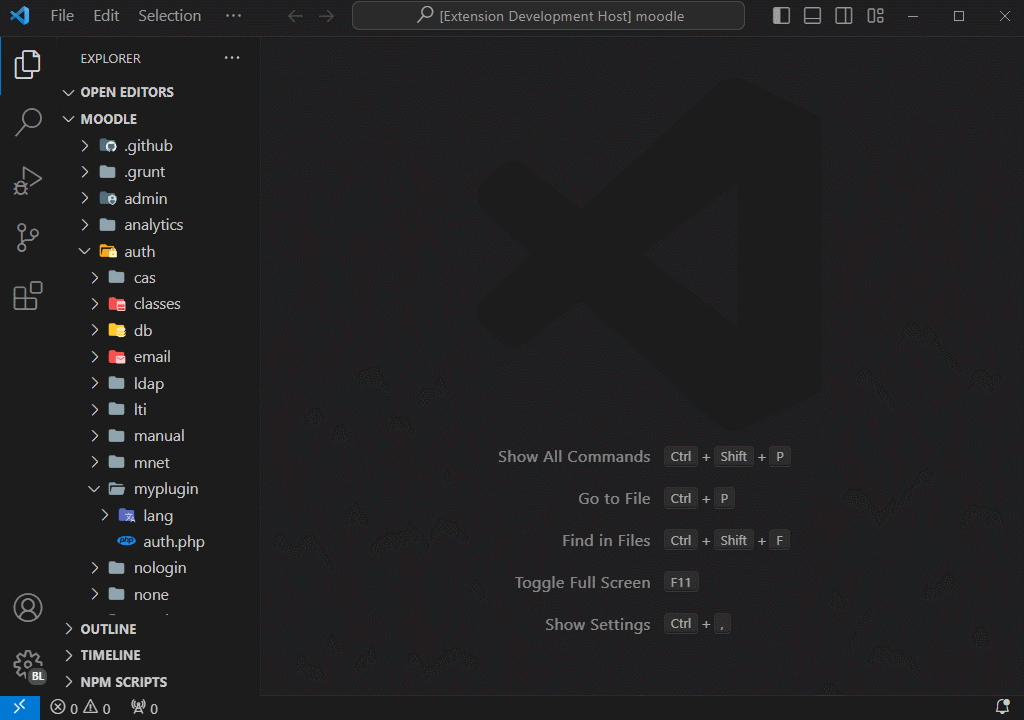1024x720 pixels.
Task: Select the manual folder
Action: [x=159, y=436]
